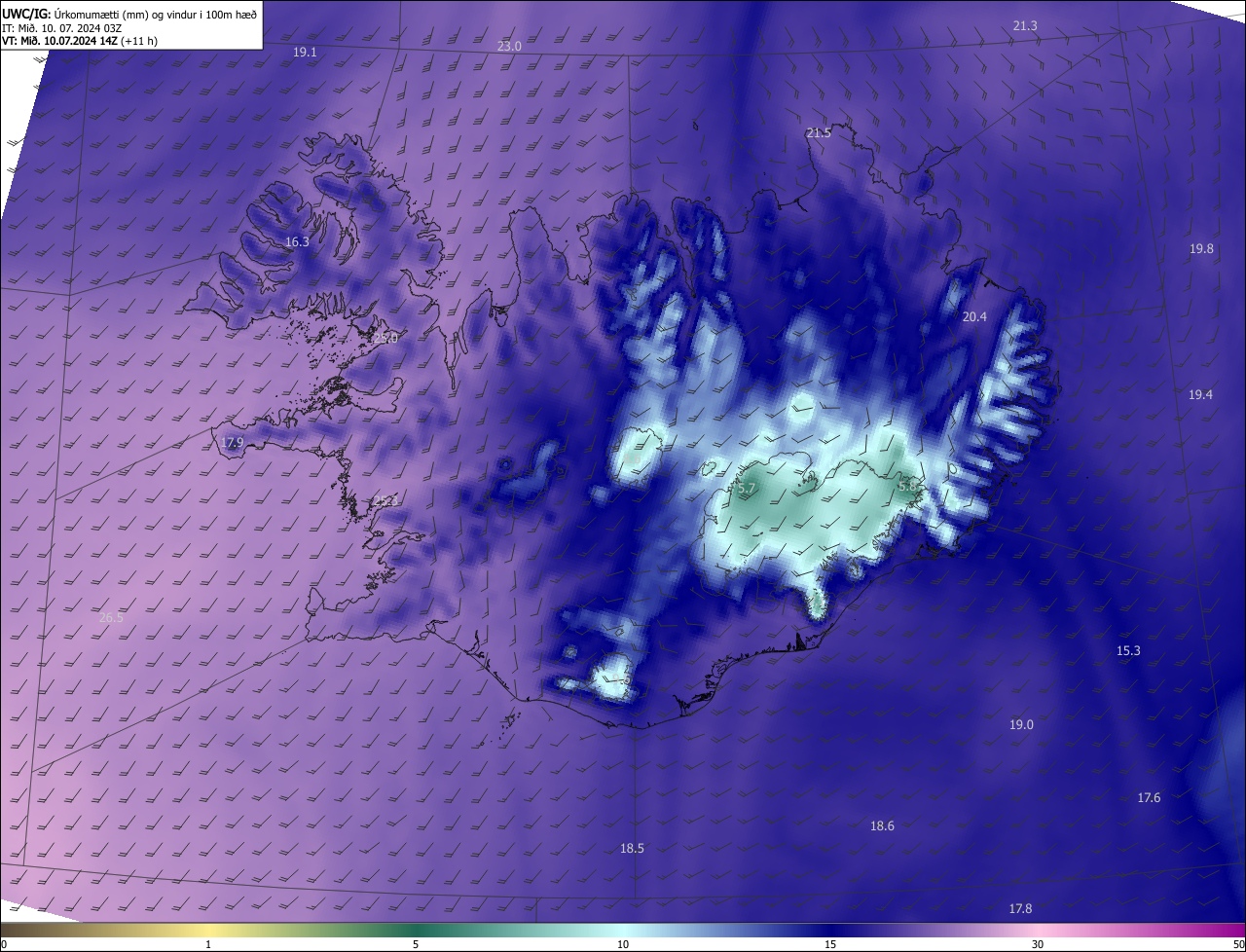Click the 5 label on the color scale
1246x952 pixels.
(416, 944)
